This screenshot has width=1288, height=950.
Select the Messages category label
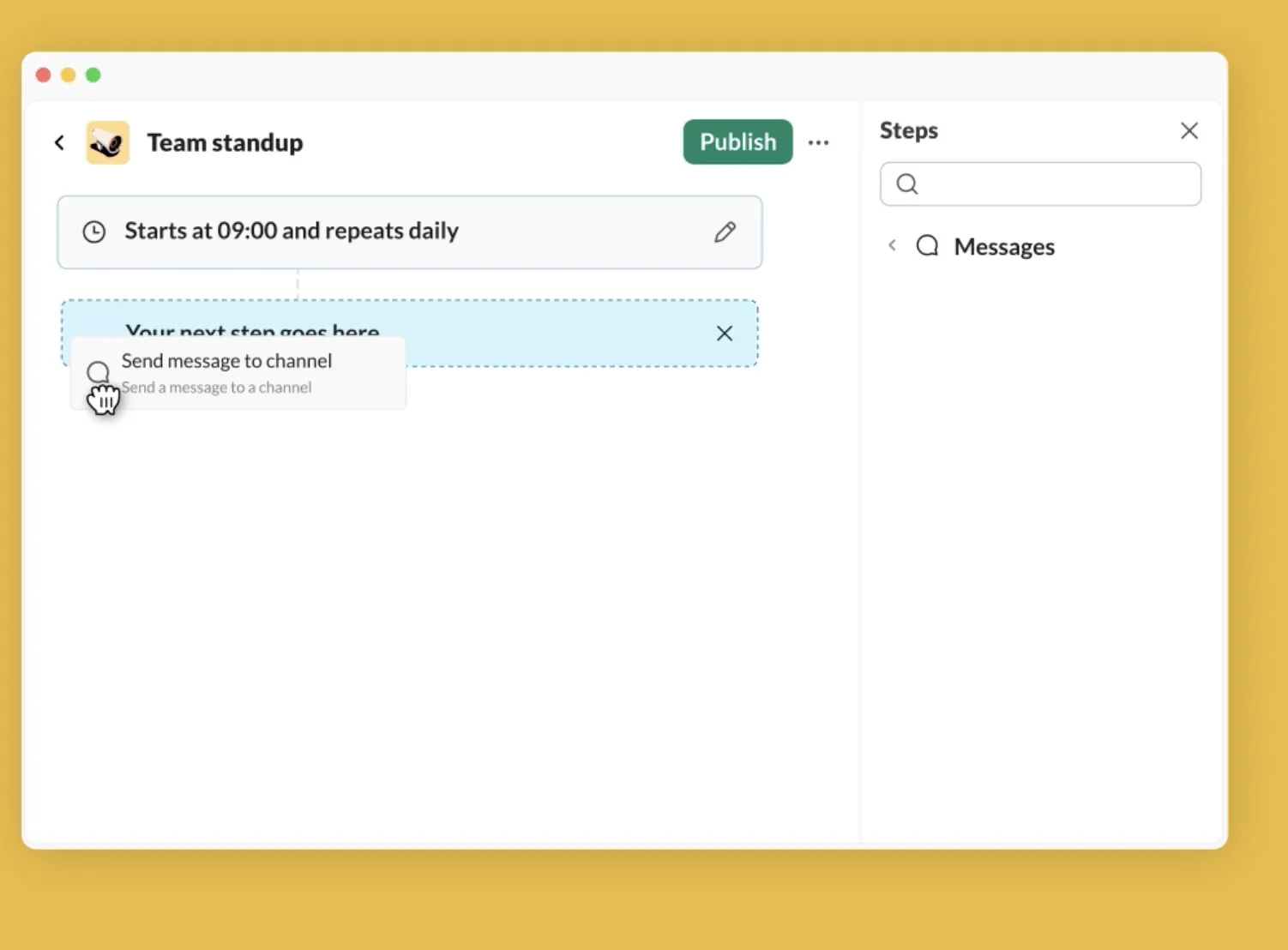(x=1004, y=247)
